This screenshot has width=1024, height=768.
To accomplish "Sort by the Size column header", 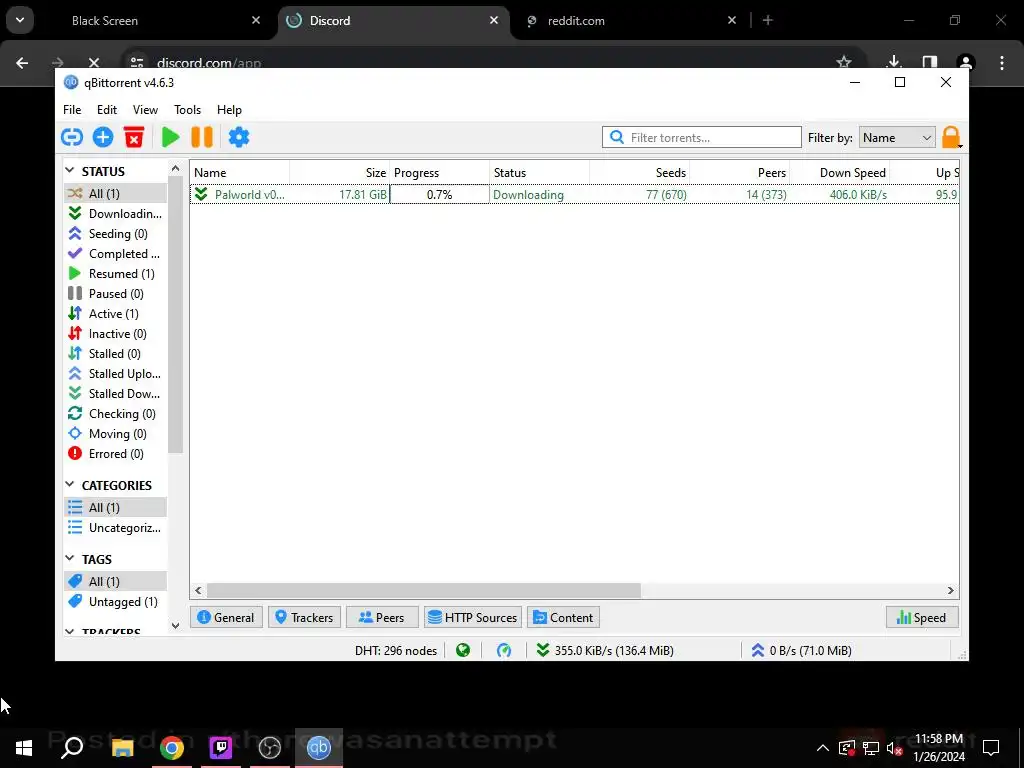I will tap(340, 172).
